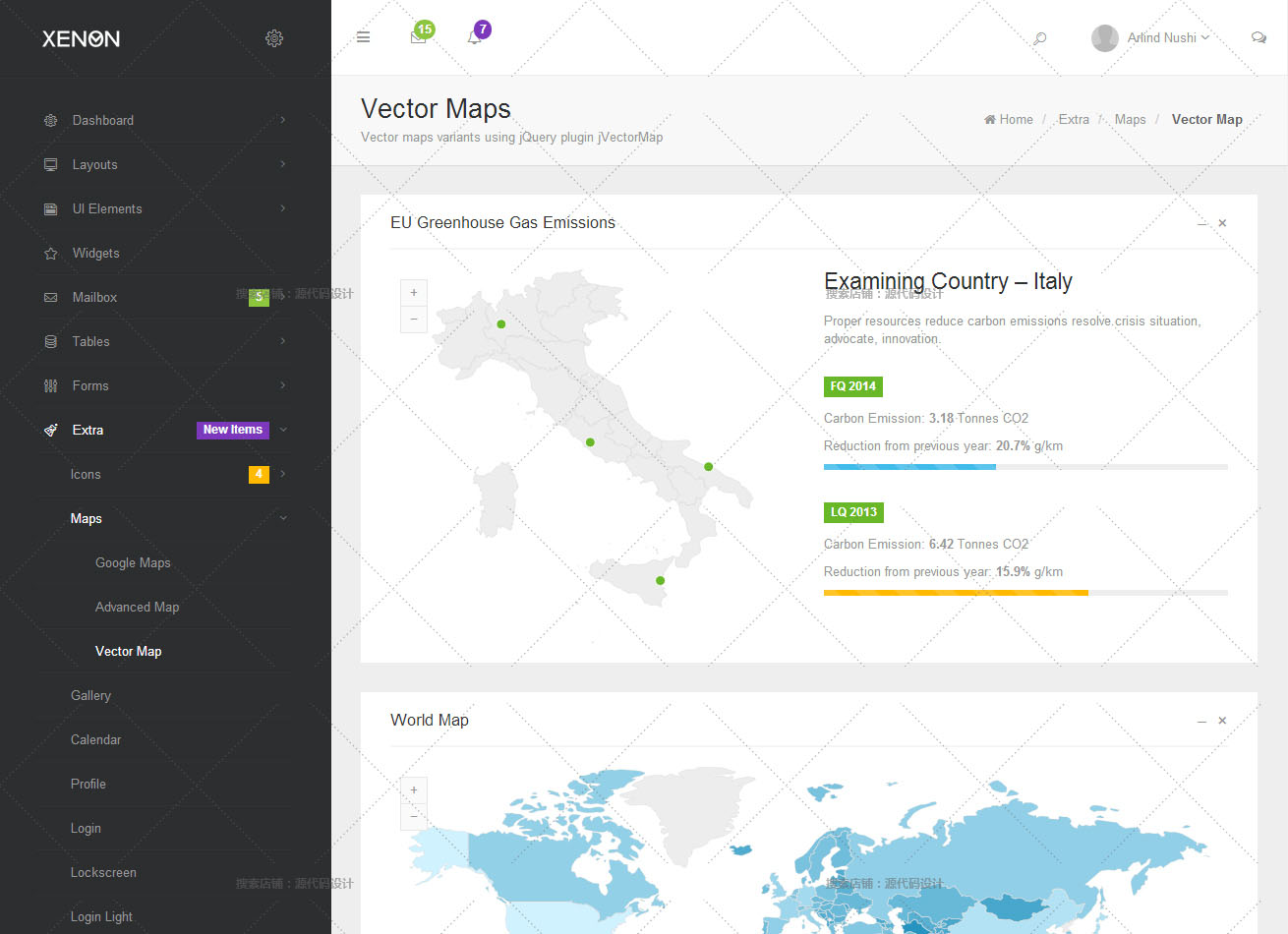Open the mail inbox with 15 badge
1288x934 pixels.
(x=419, y=37)
